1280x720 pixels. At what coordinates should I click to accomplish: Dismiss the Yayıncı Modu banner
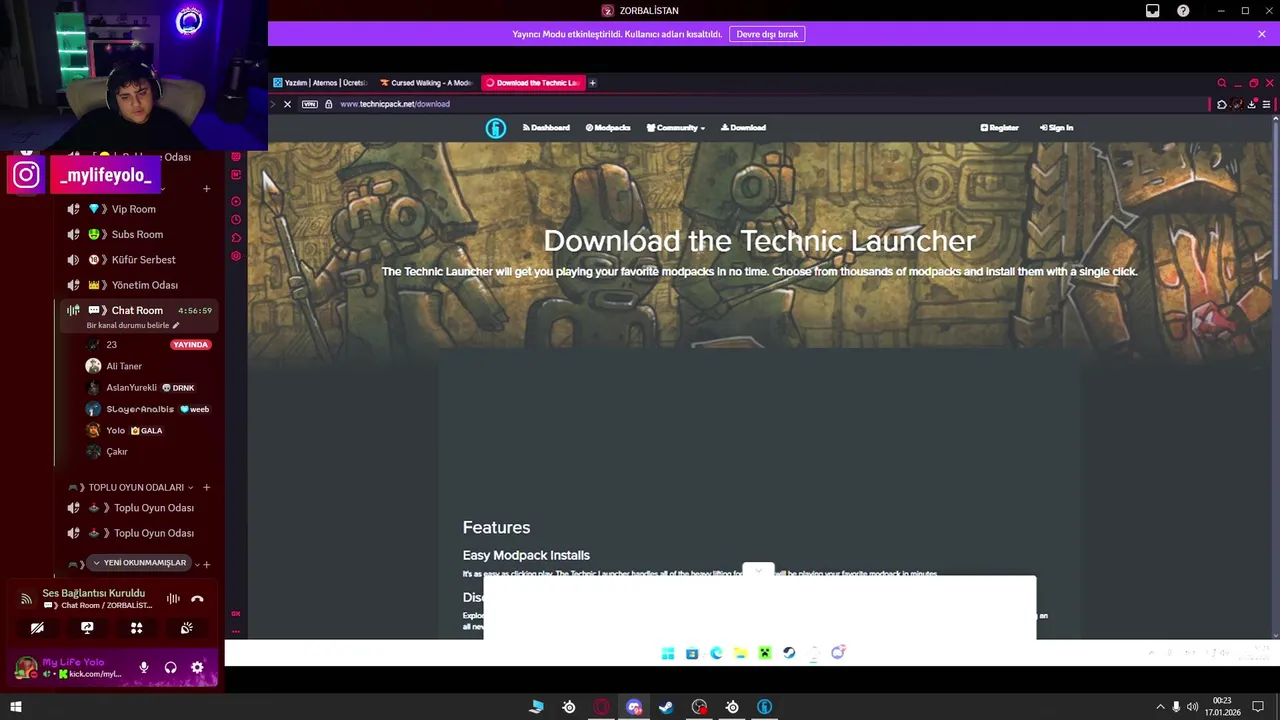[1262, 34]
